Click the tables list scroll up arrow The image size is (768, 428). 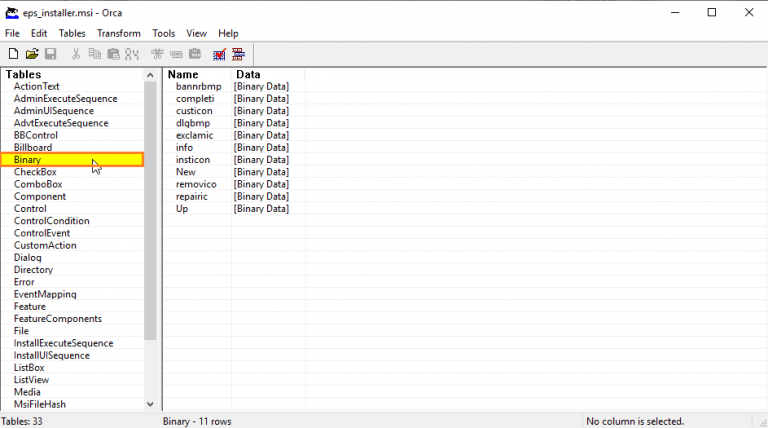click(150, 75)
